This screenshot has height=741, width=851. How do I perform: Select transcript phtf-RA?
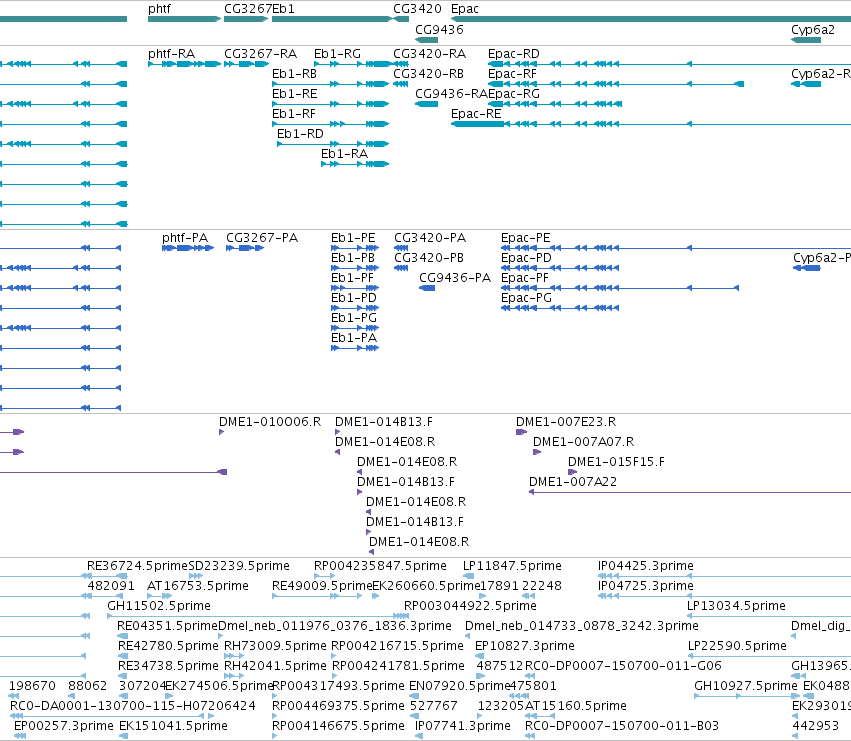[185, 64]
